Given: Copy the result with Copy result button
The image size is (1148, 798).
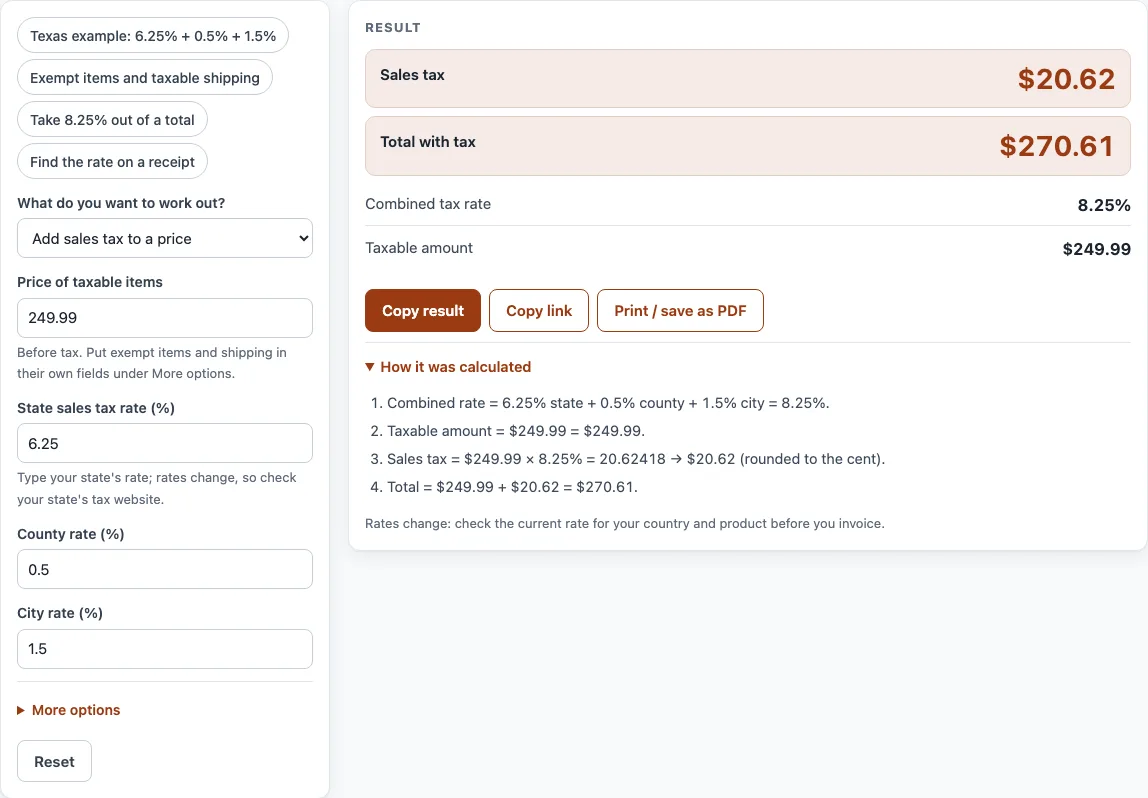Looking at the screenshot, I should pyautogui.click(x=423, y=310).
